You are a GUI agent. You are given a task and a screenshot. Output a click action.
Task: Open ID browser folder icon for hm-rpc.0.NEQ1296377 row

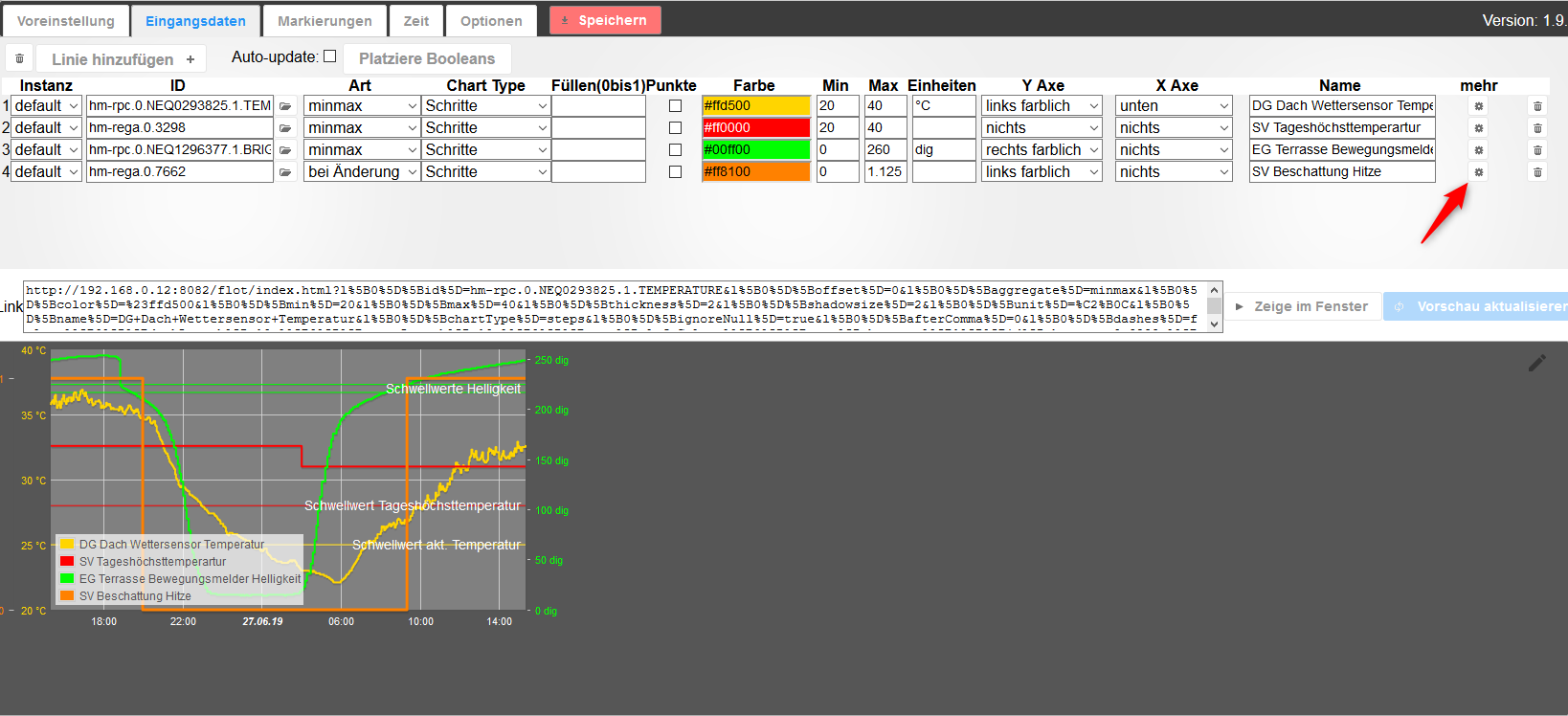click(x=285, y=150)
